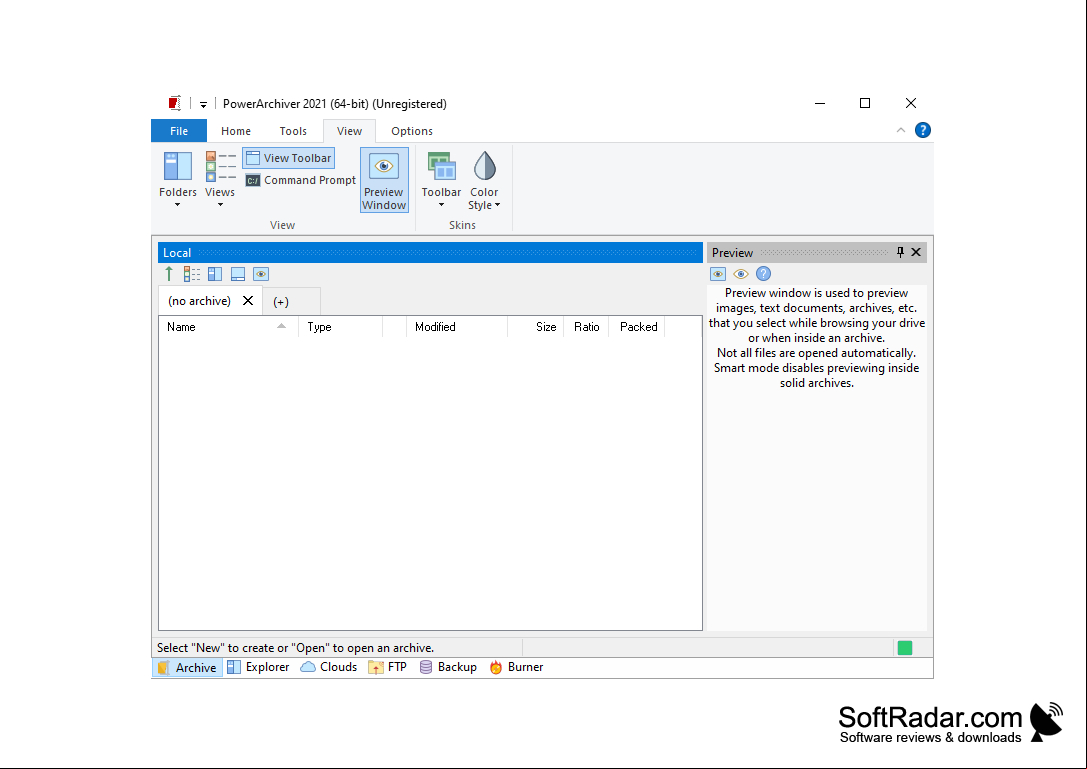
Task: Toggle the eye preview icon in Local toolbar
Action: point(261,274)
